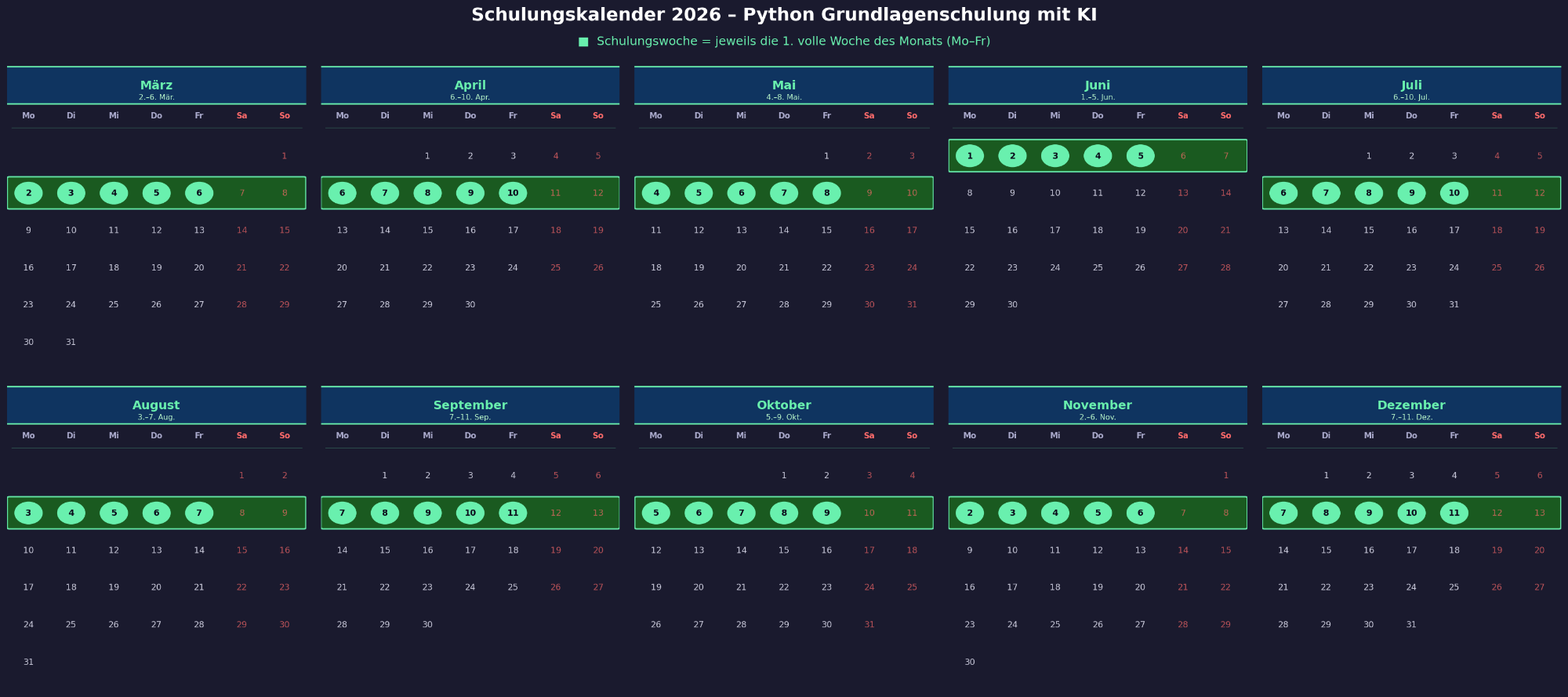1568x697 pixels.
Task: Choose highlighted day 4 in Mai
Action: pos(656,193)
